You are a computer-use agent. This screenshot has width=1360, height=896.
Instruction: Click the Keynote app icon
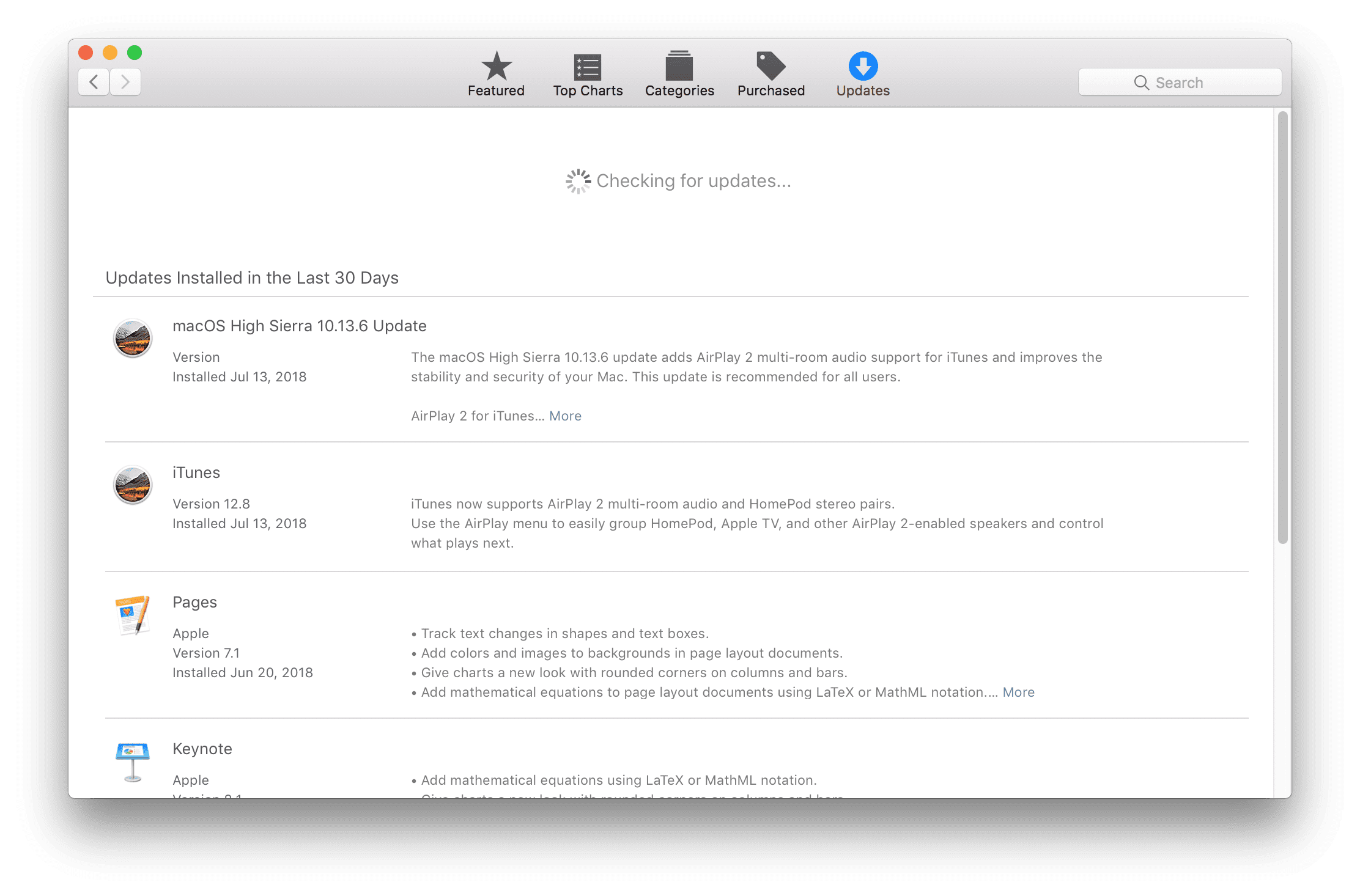point(133,762)
